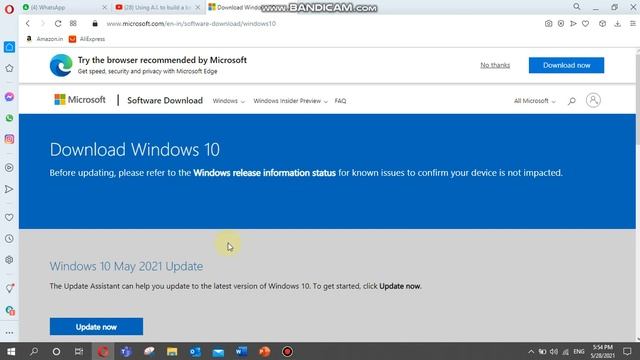
Task: Search open tabs with magnifier icon
Action: point(577,7)
